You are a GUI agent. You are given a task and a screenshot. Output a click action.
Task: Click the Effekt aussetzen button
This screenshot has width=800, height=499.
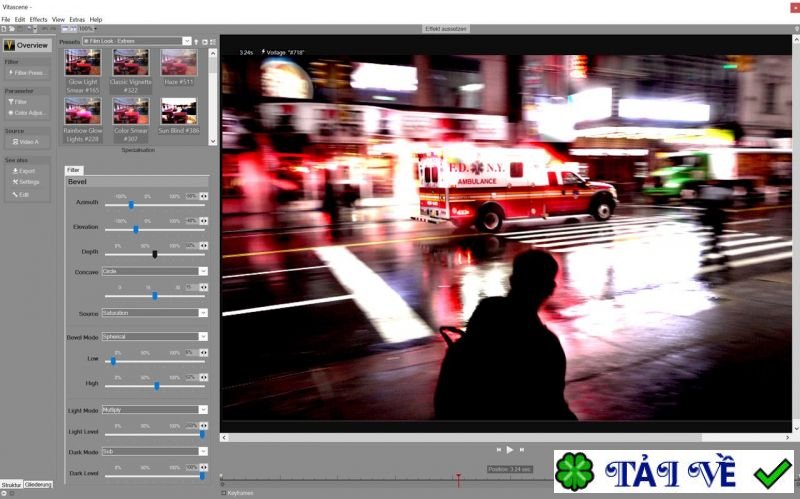tap(446, 29)
